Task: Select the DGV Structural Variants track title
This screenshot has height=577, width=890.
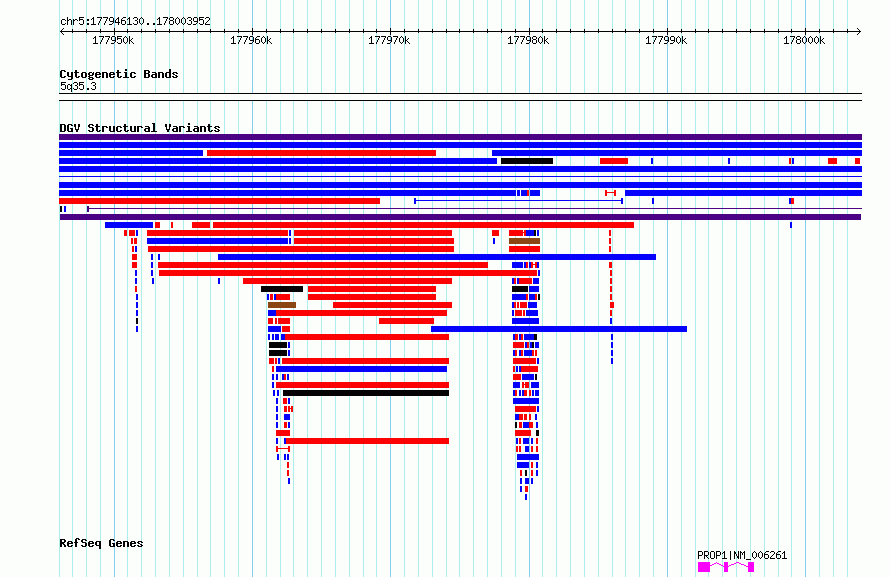Action: point(140,128)
